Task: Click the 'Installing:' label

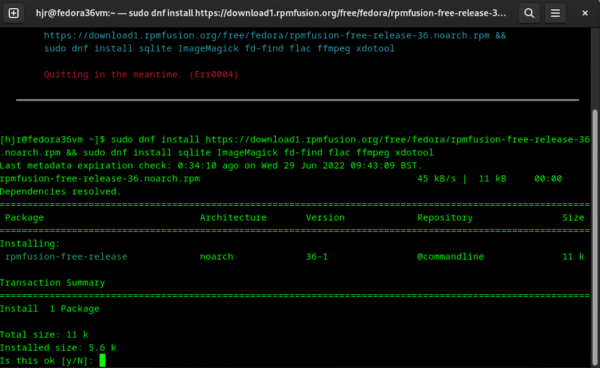Action: pos(30,244)
